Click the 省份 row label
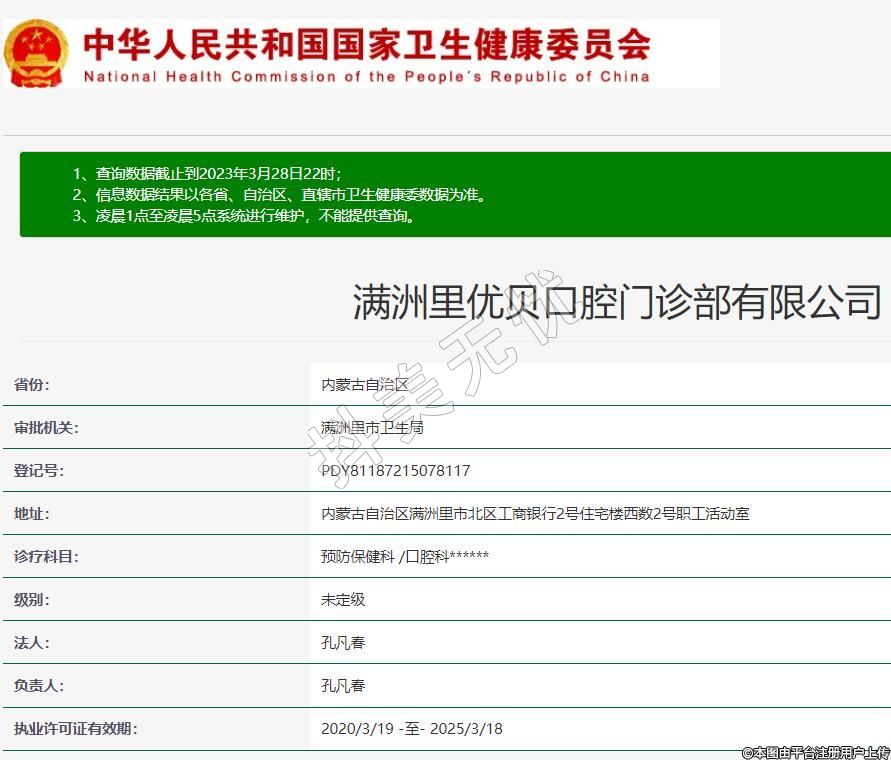This screenshot has height=760, width=891. (32, 385)
